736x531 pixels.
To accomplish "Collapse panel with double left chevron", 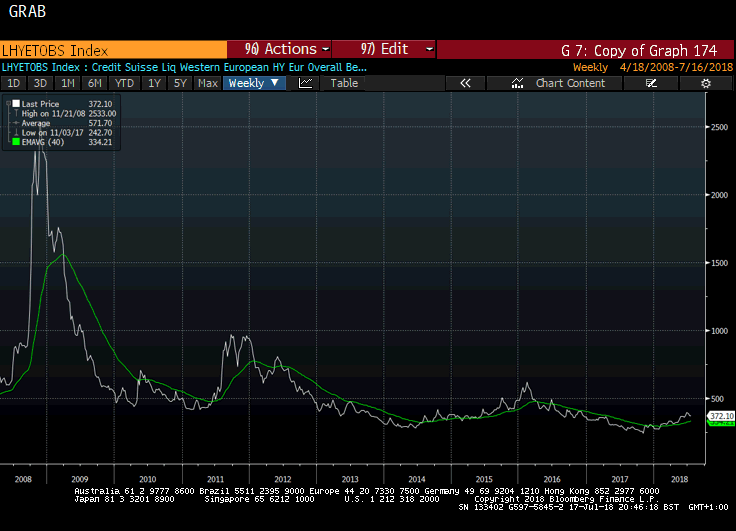I will [465, 83].
